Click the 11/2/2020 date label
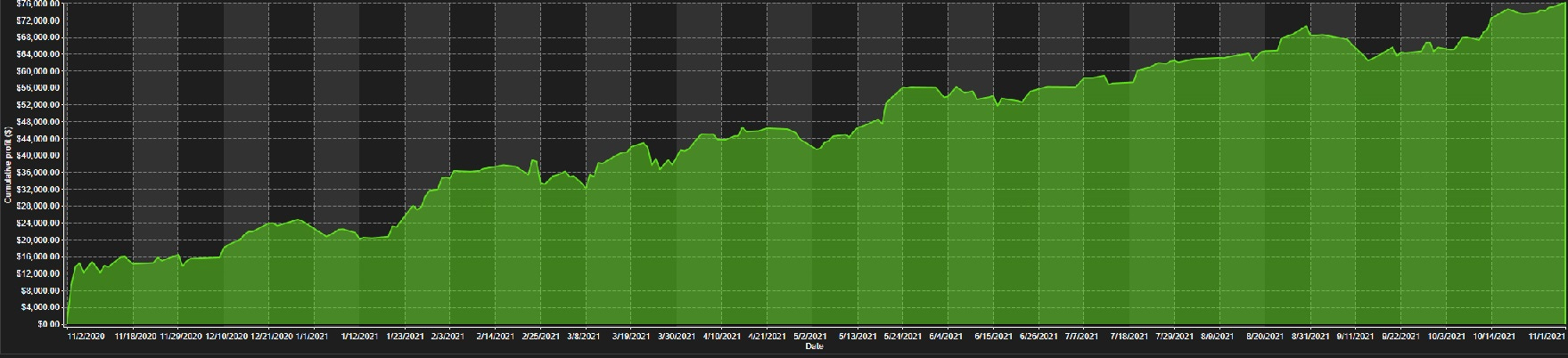 coord(87,338)
